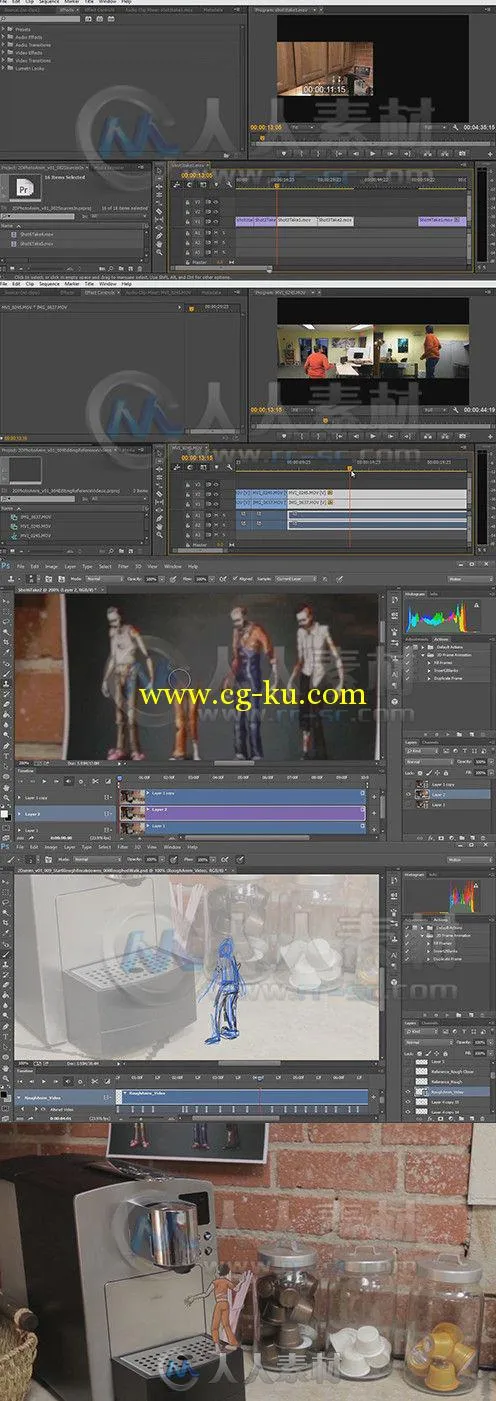Click the foreground color swatch in the zombie Photoshop window
The height and width of the screenshot is (1401, 496).
click(x=4, y=813)
